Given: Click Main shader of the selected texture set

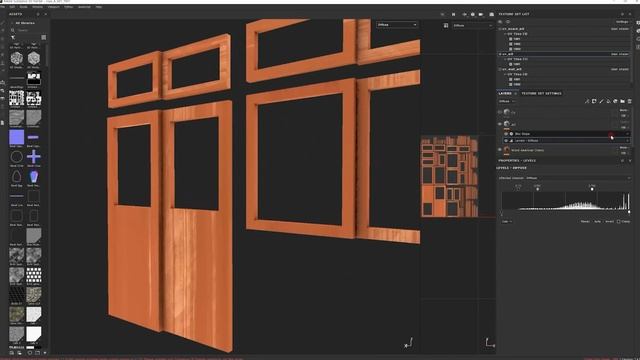Looking at the screenshot, I should click(620, 54).
